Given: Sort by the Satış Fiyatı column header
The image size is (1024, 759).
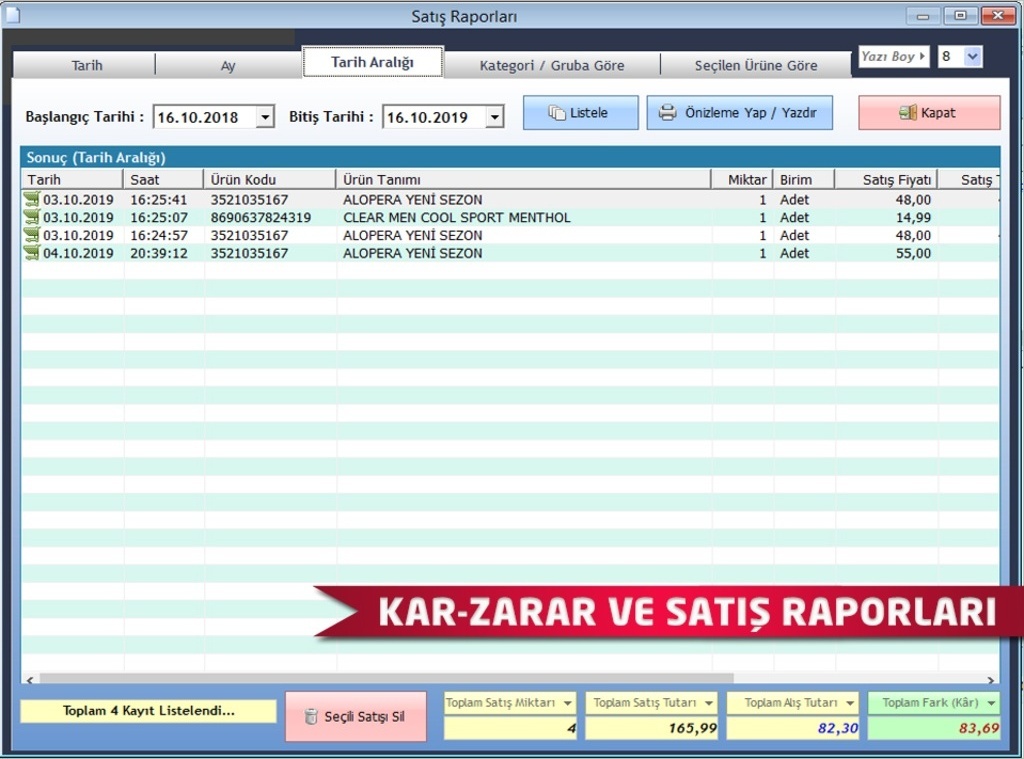Looking at the screenshot, I should (x=886, y=180).
